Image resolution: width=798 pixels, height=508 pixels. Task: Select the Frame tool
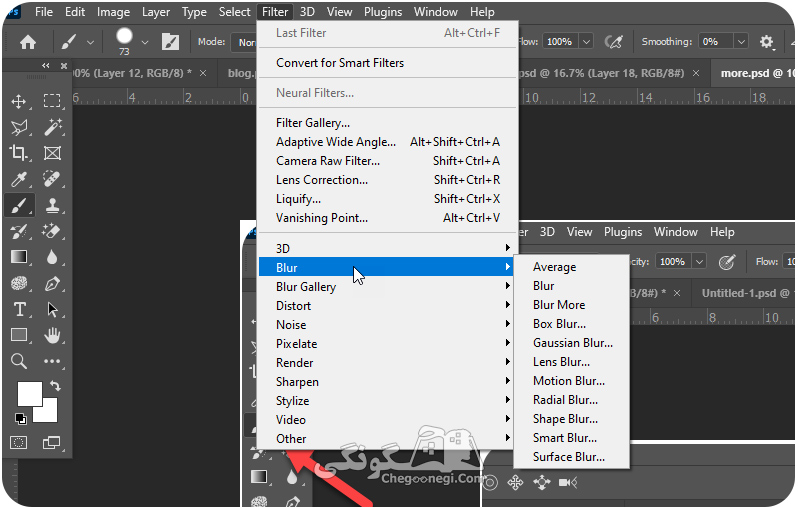(52, 153)
